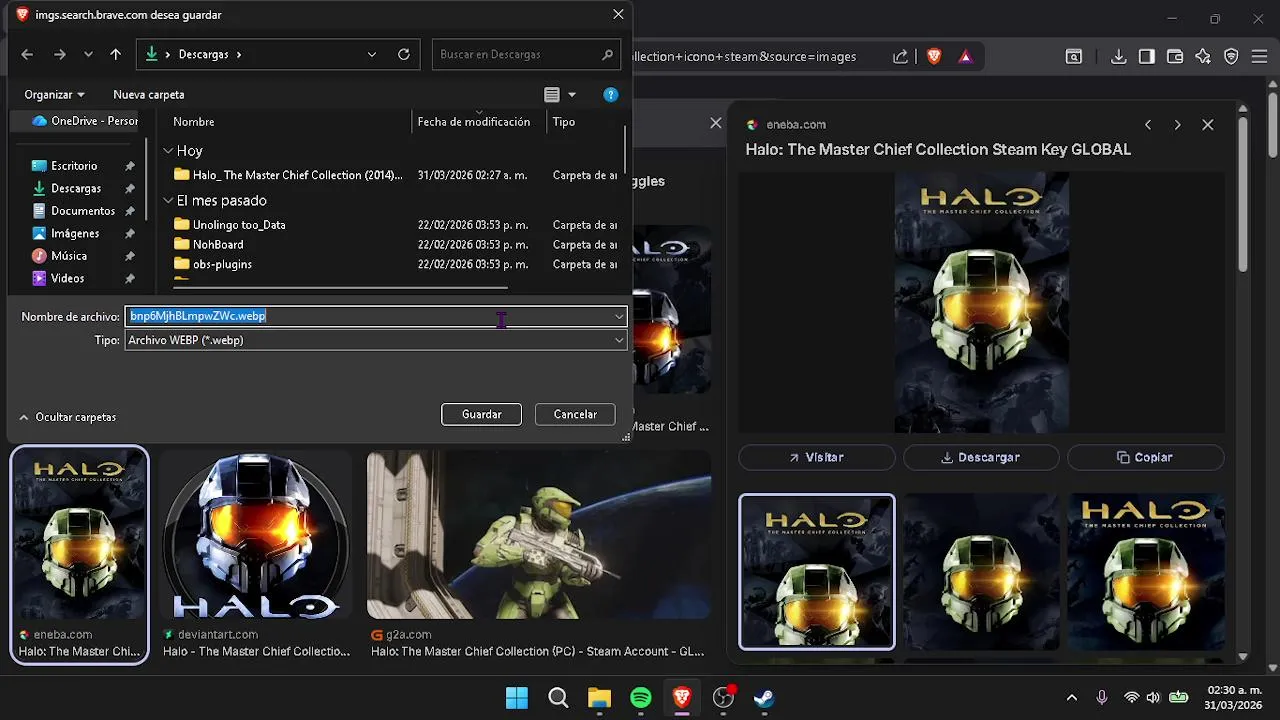Show the previous image in preview panel
Viewport: 1280px width, 720px height.
tap(1148, 125)
